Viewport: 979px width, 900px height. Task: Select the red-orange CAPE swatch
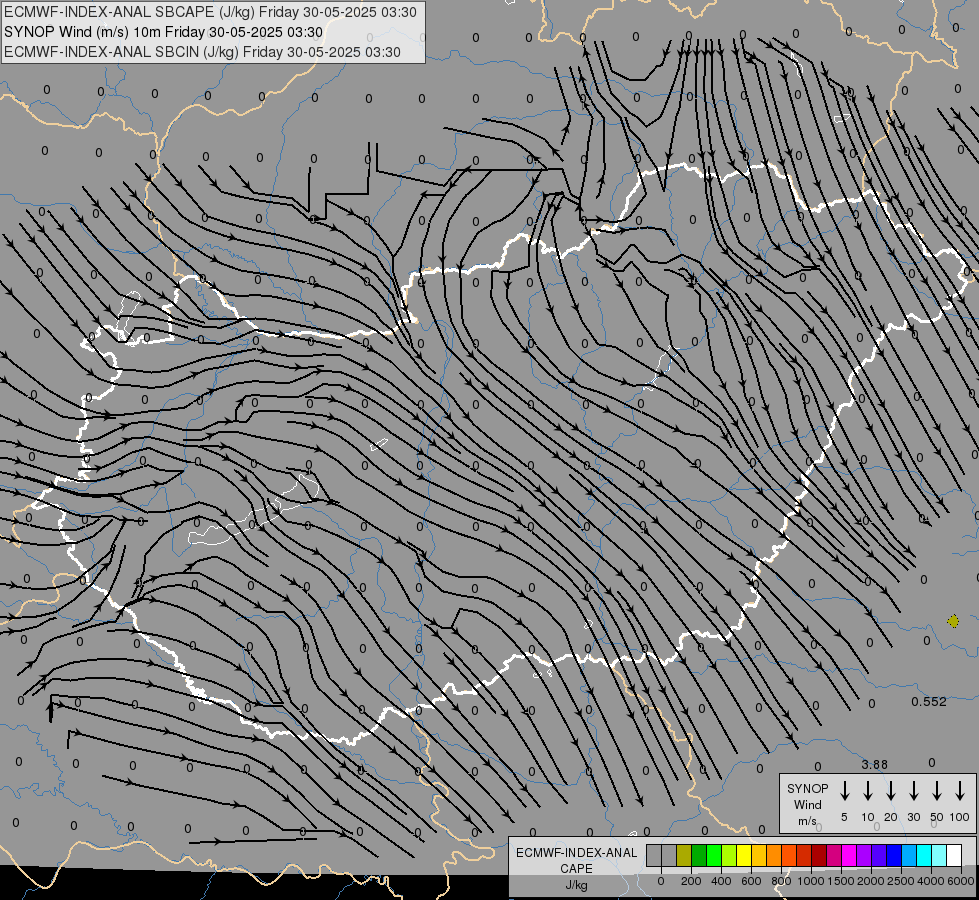pos(789,855)
